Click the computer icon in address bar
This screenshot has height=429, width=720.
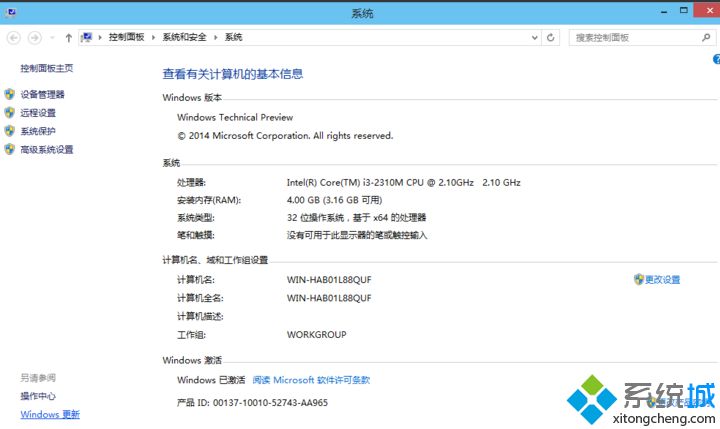click(86, 37)
